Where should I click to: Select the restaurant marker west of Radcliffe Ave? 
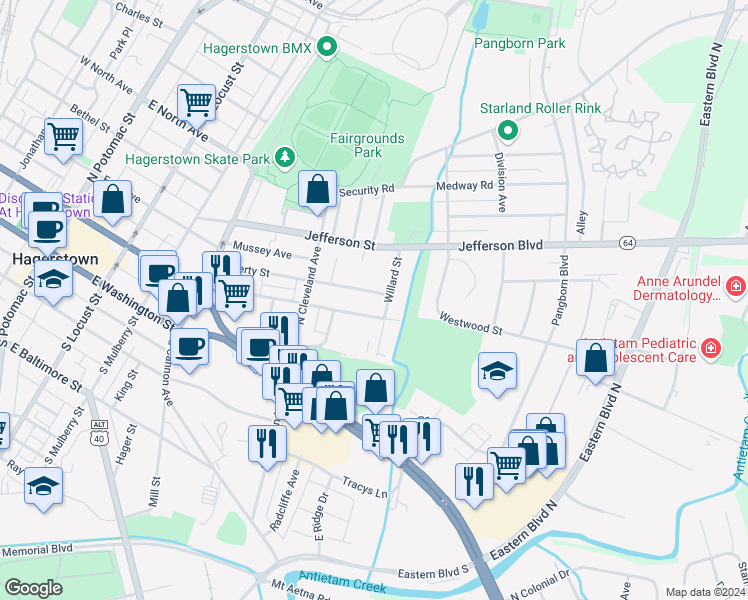point(268,446)
